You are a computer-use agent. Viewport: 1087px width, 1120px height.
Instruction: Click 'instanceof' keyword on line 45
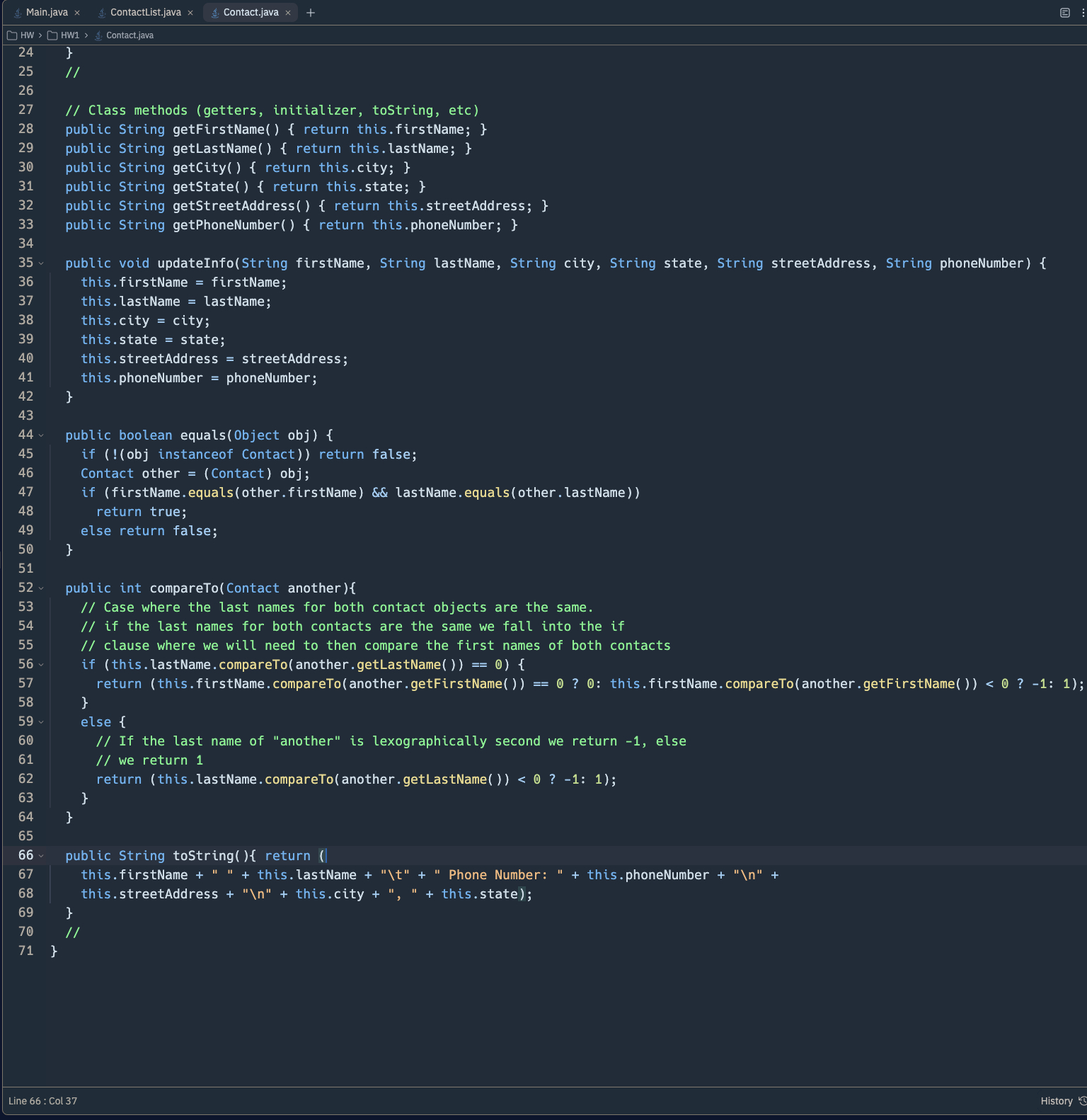(195, 455)
